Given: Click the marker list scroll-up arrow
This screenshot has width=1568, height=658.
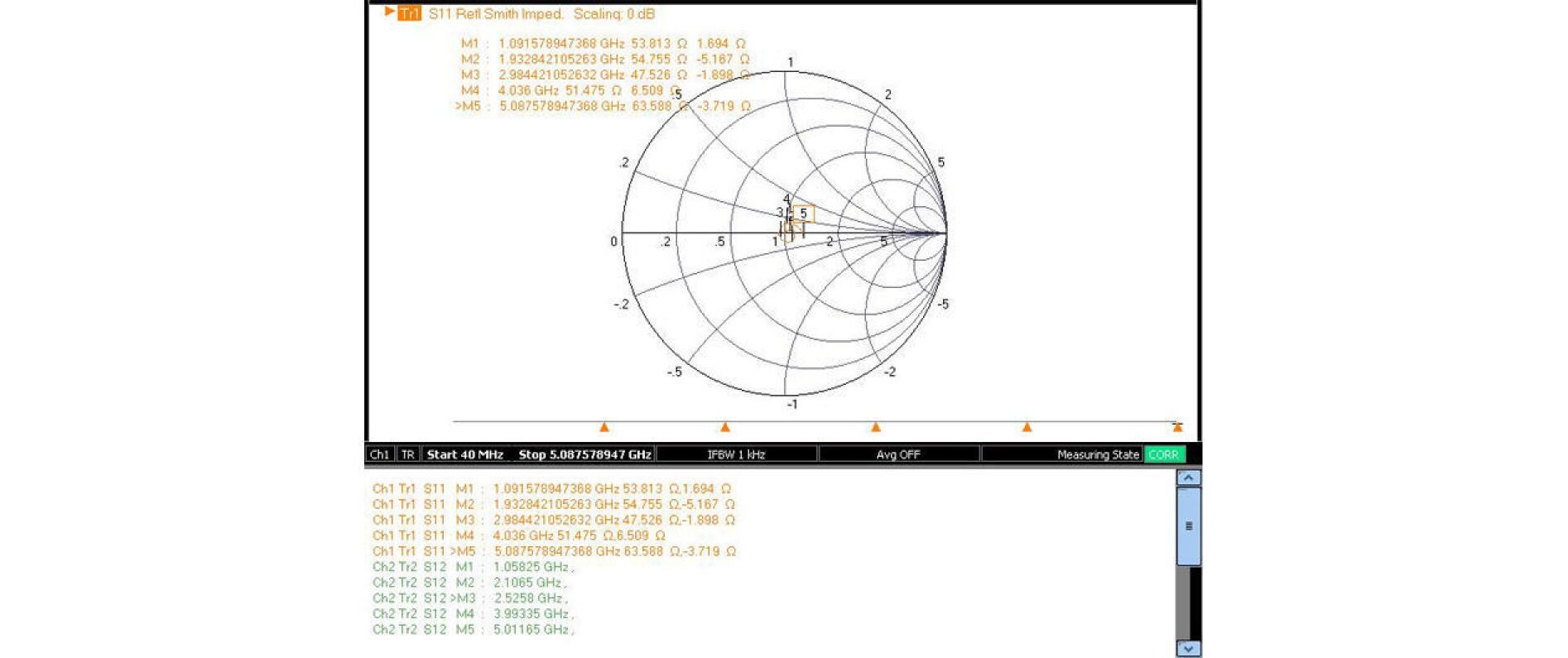Looking at the screenshot, I should tap(1189, 478).
